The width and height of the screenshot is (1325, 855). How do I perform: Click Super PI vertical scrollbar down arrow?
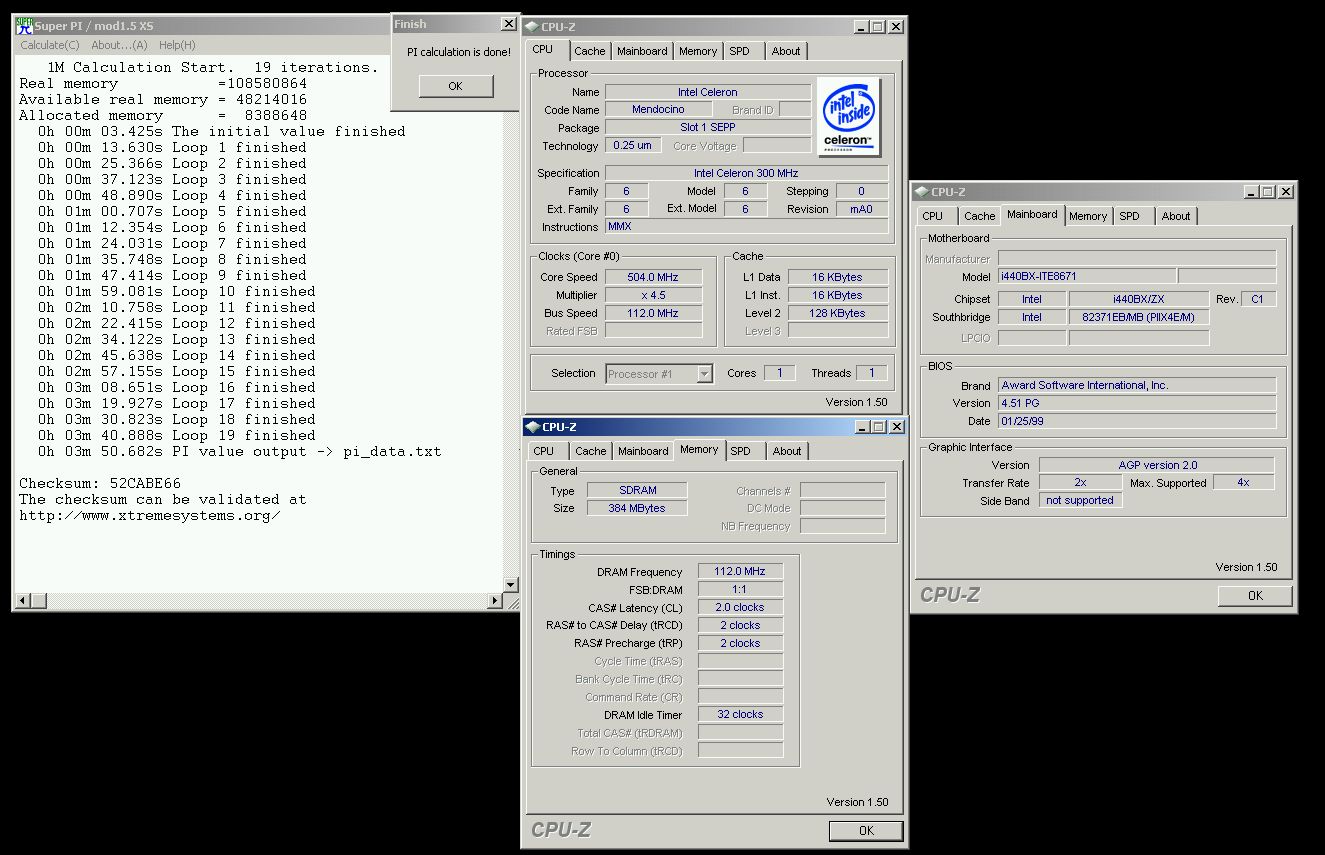[511, 585]
